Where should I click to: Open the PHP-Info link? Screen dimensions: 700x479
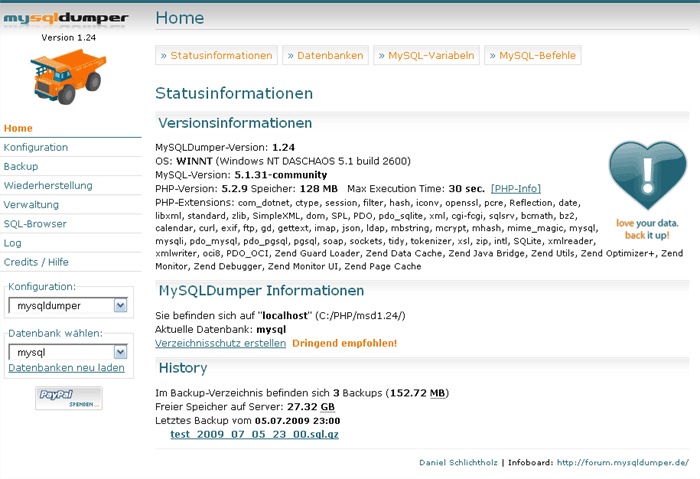point(516,189)
